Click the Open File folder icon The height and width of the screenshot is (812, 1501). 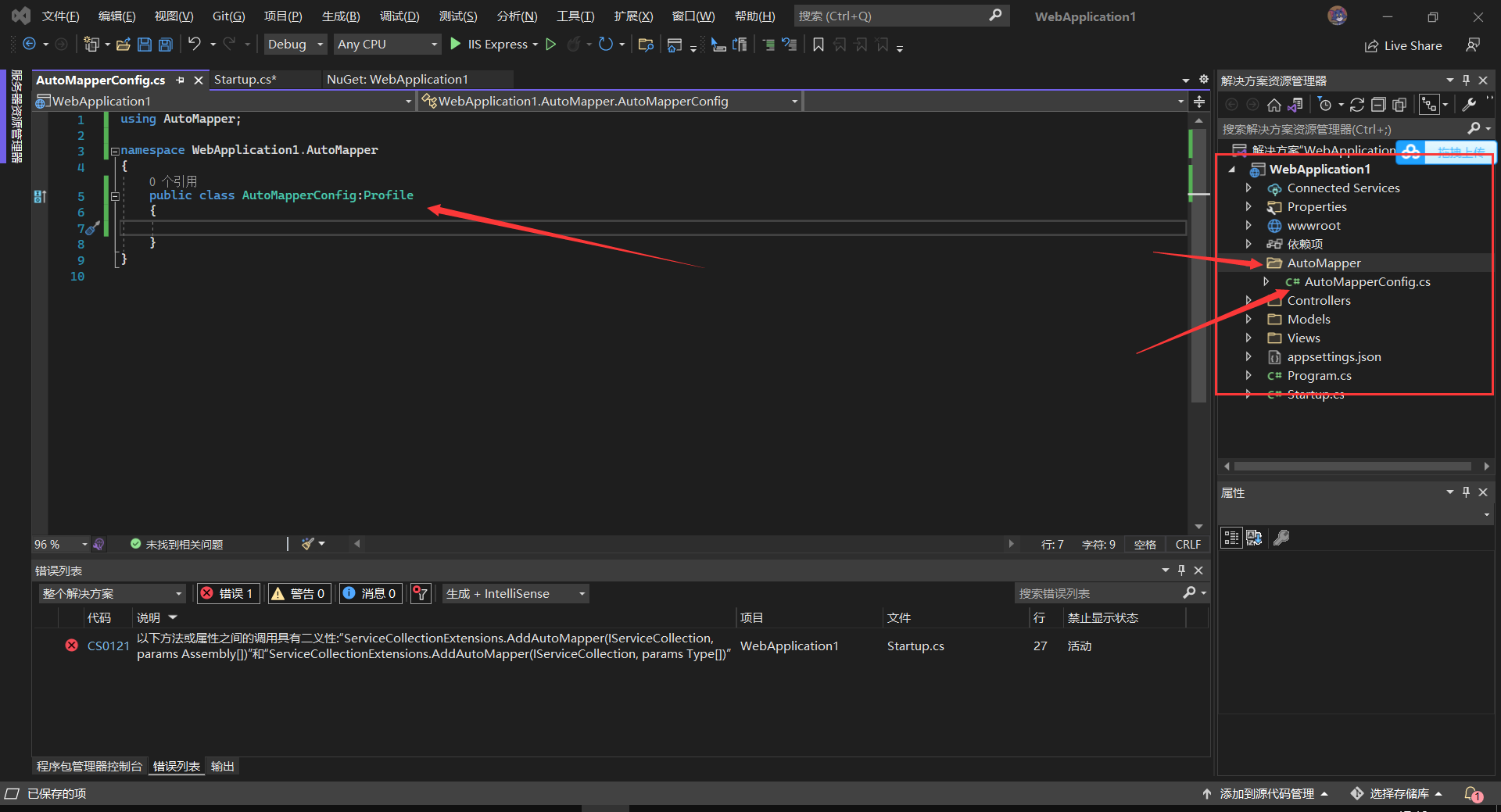click(x=123, y=45)
